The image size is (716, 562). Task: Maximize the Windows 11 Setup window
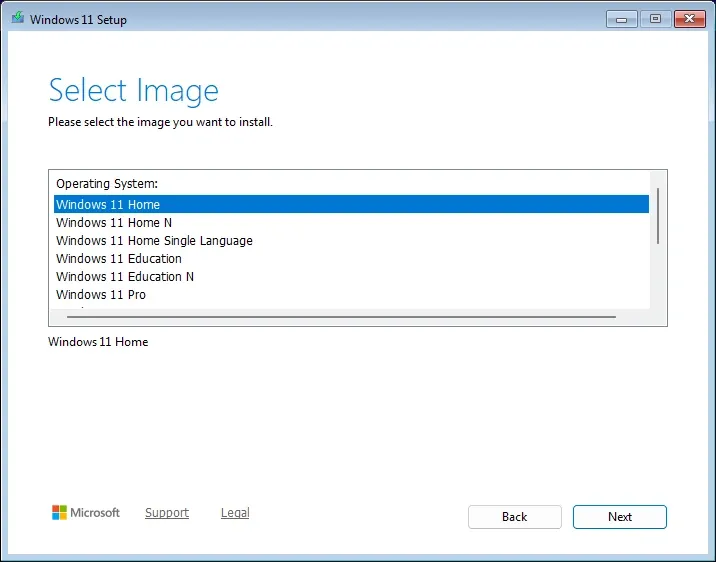pyautogui.click(x=655, y=19)
